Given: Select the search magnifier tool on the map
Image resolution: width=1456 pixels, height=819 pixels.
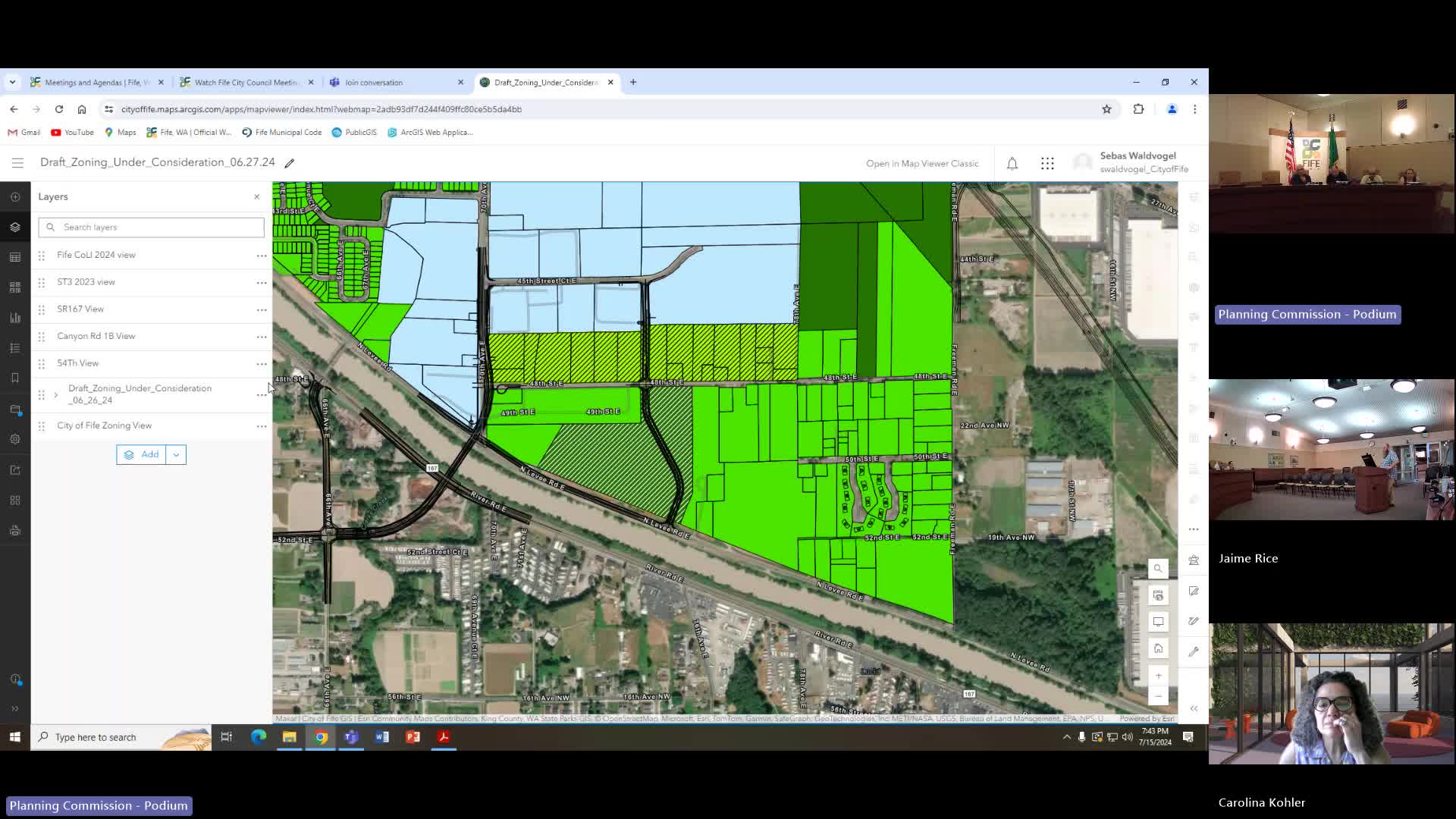Looking at the screenshot, I should 1158,568.
